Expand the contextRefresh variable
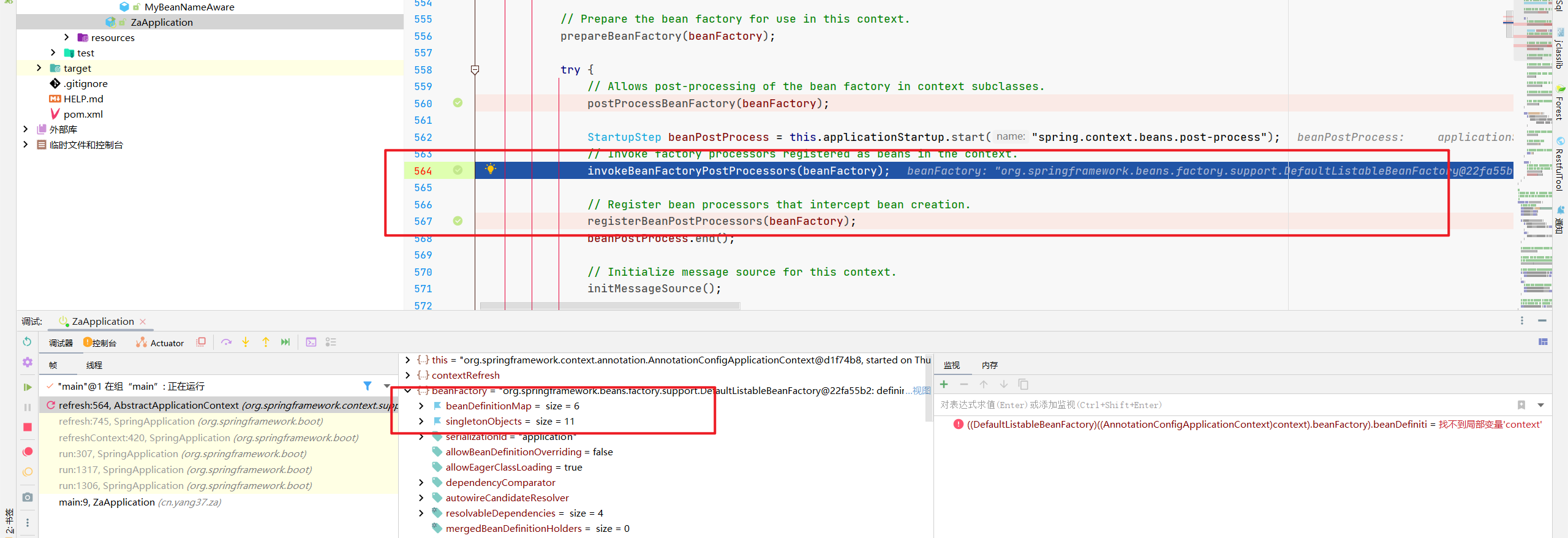This screenshot has width=1568, height=538. point(407,375)
